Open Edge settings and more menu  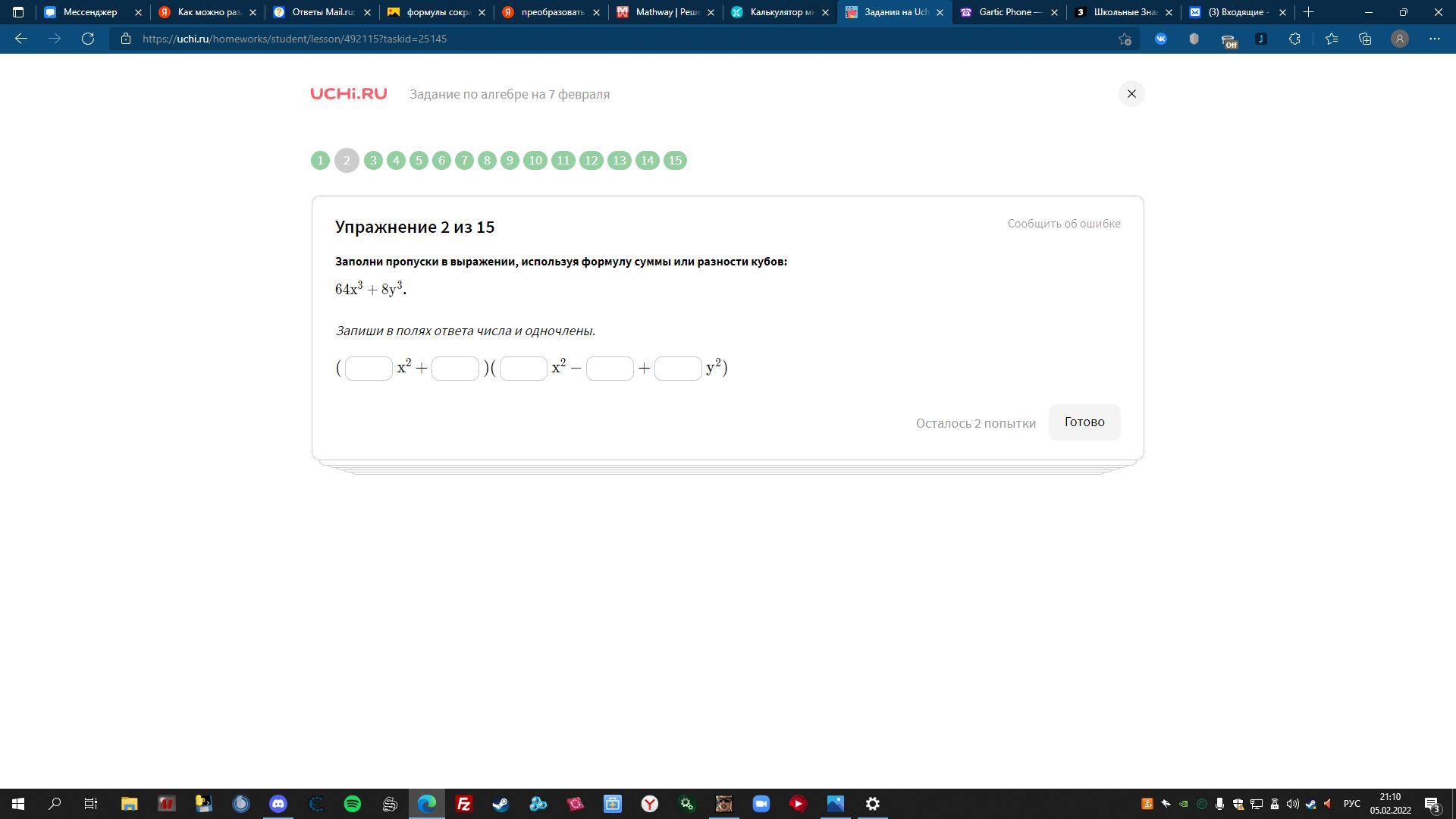coord(1434,39)
